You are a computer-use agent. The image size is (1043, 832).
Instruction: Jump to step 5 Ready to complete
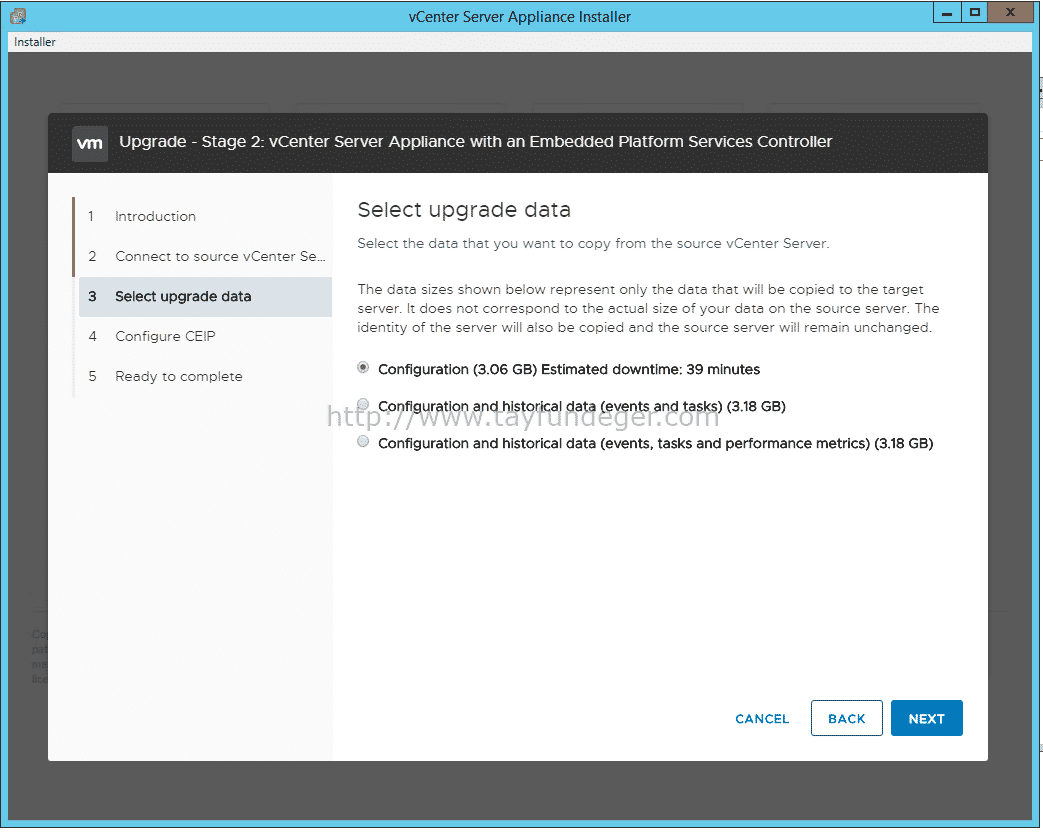tap(205, 376)
